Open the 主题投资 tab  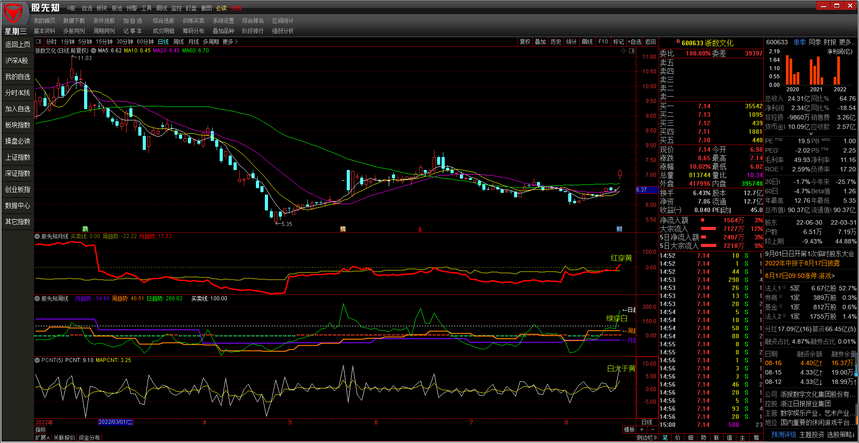[x=811, y=435]
